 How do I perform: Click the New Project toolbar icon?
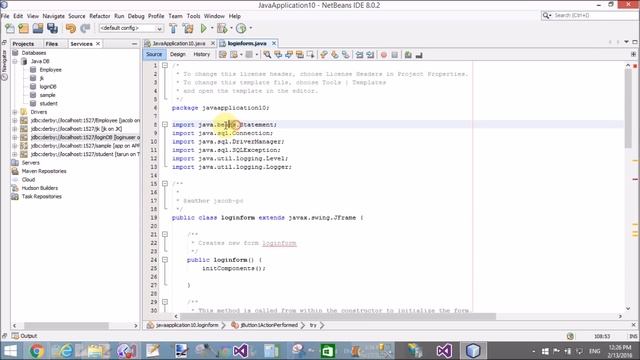(24, 28)
